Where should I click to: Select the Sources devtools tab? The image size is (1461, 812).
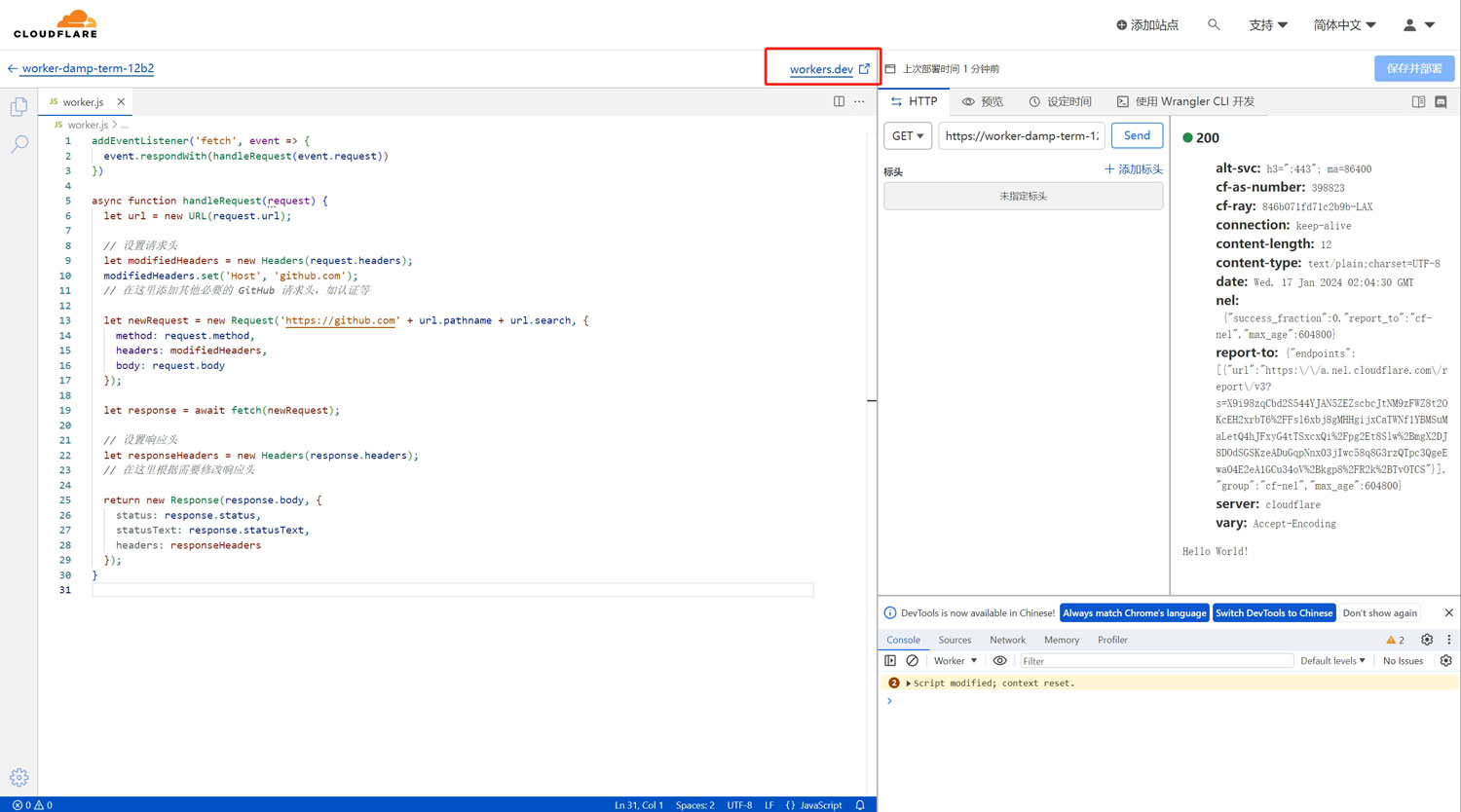tap(955, 640)
